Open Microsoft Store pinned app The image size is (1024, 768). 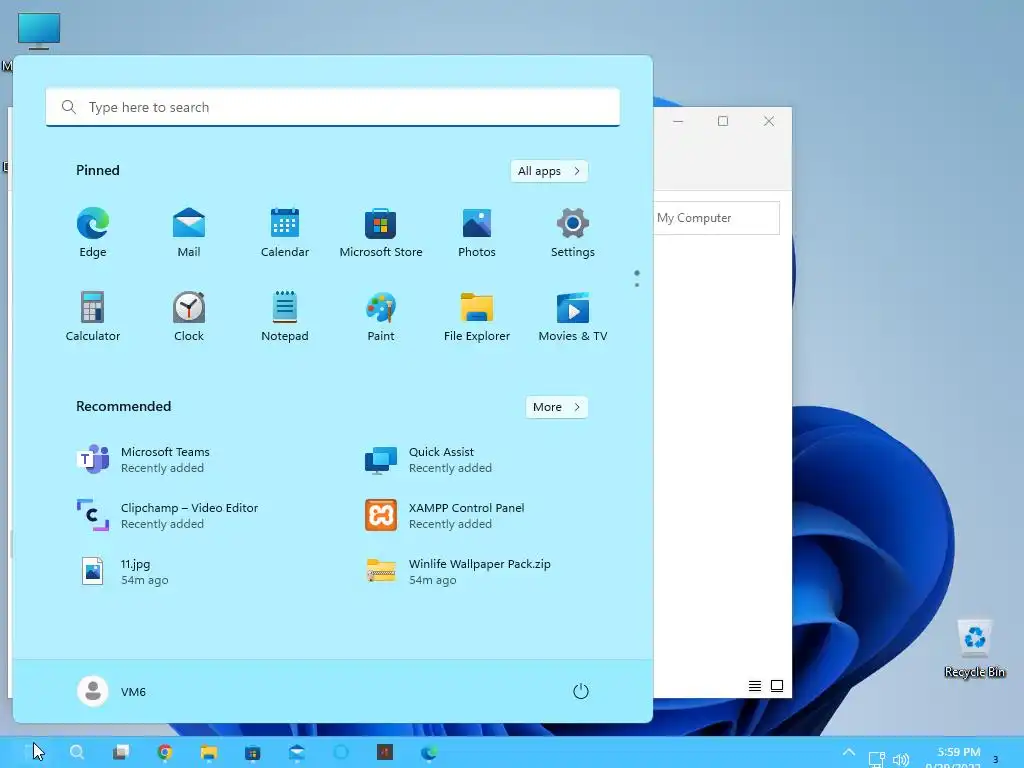click(x=381, y=232)
